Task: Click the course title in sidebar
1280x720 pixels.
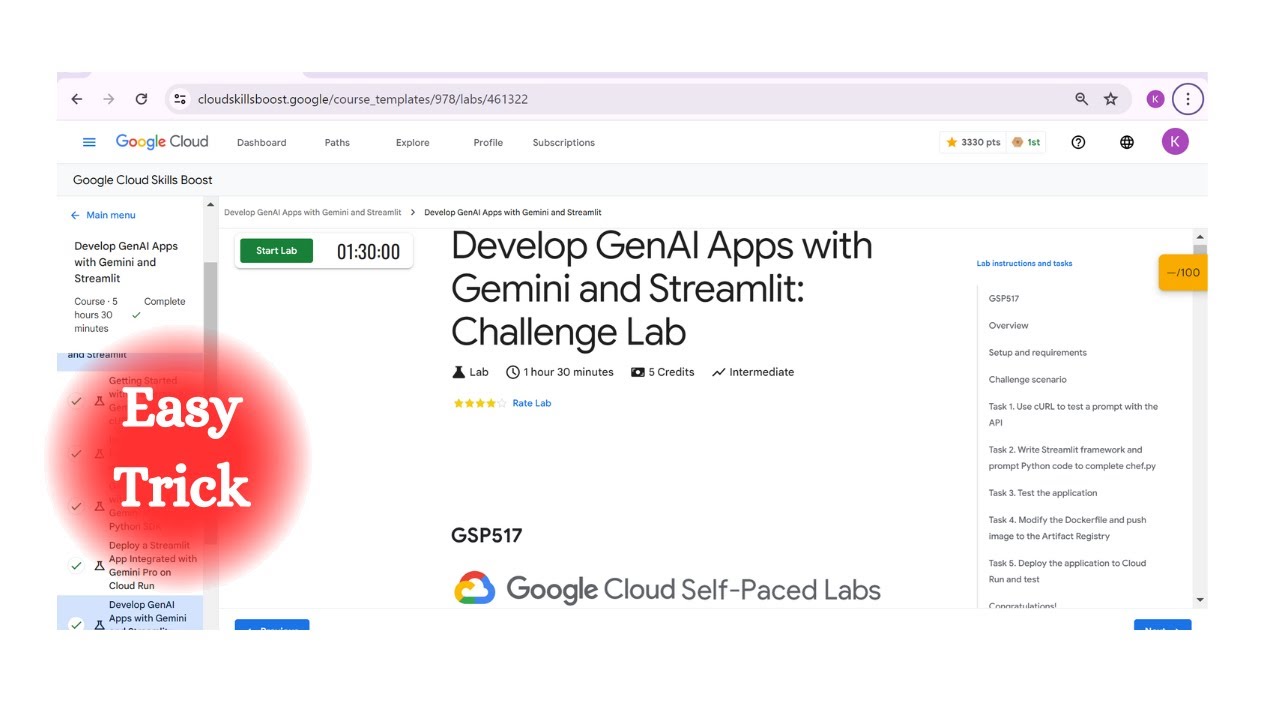Action: pos(126,262)
